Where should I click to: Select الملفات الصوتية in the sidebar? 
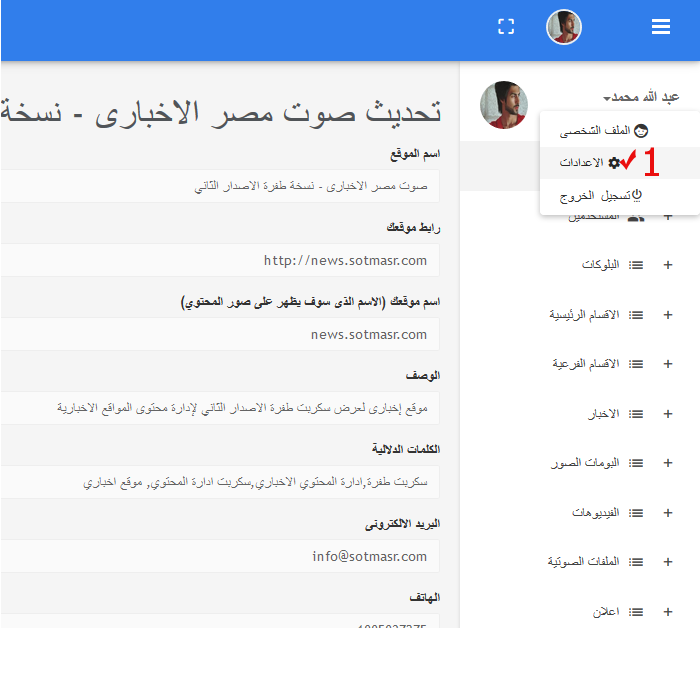(x=583, y=562)
